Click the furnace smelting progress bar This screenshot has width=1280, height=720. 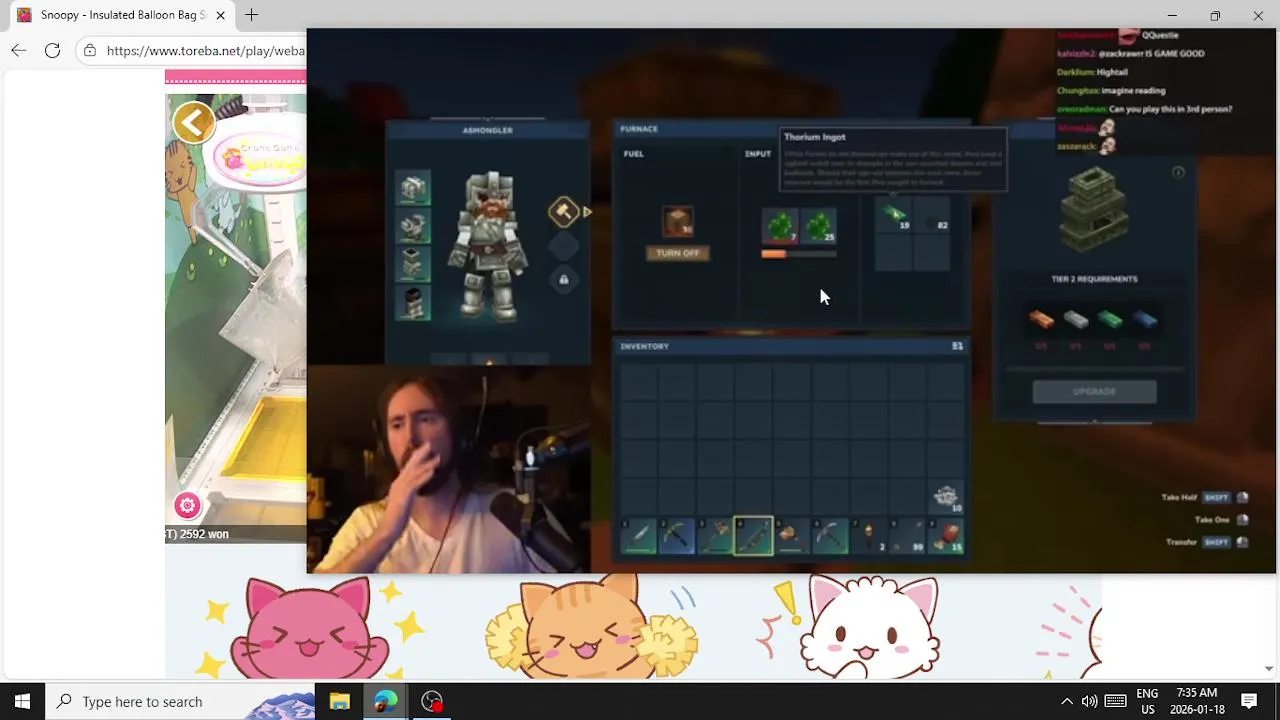pos(799,254)
